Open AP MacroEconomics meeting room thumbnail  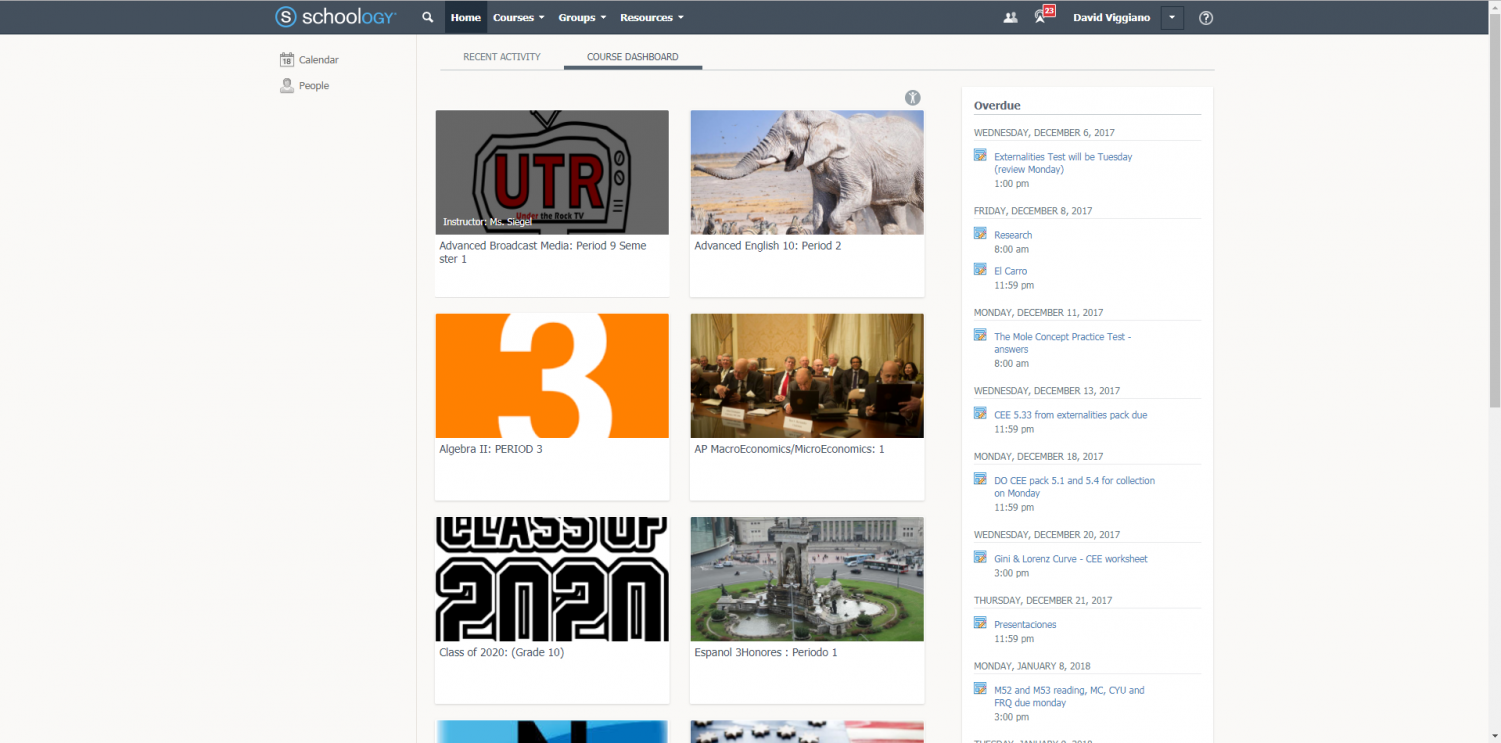(807, 376)
